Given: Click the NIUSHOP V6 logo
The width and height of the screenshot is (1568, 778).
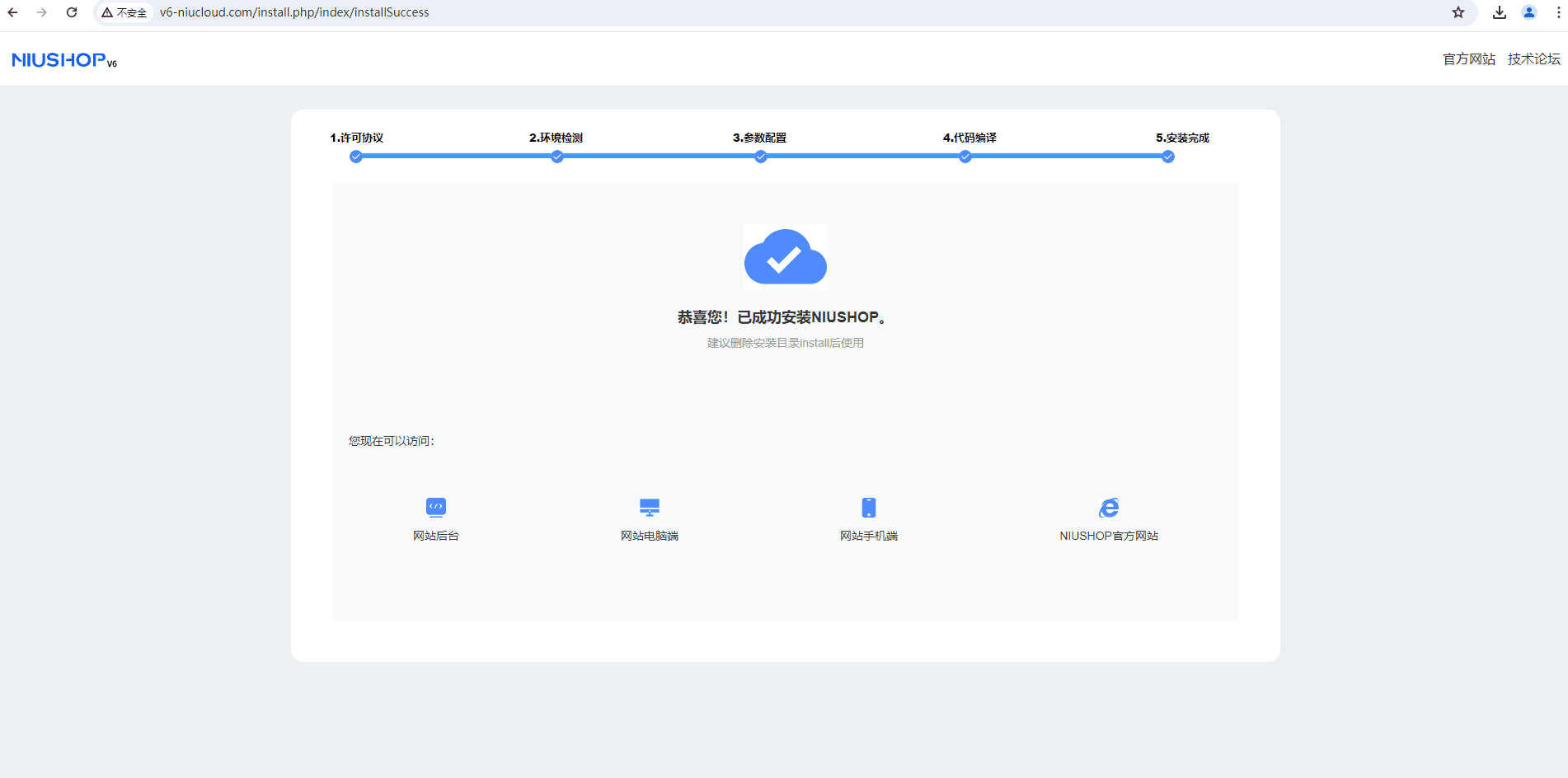Looking at the screenshot, I should 64,60.
